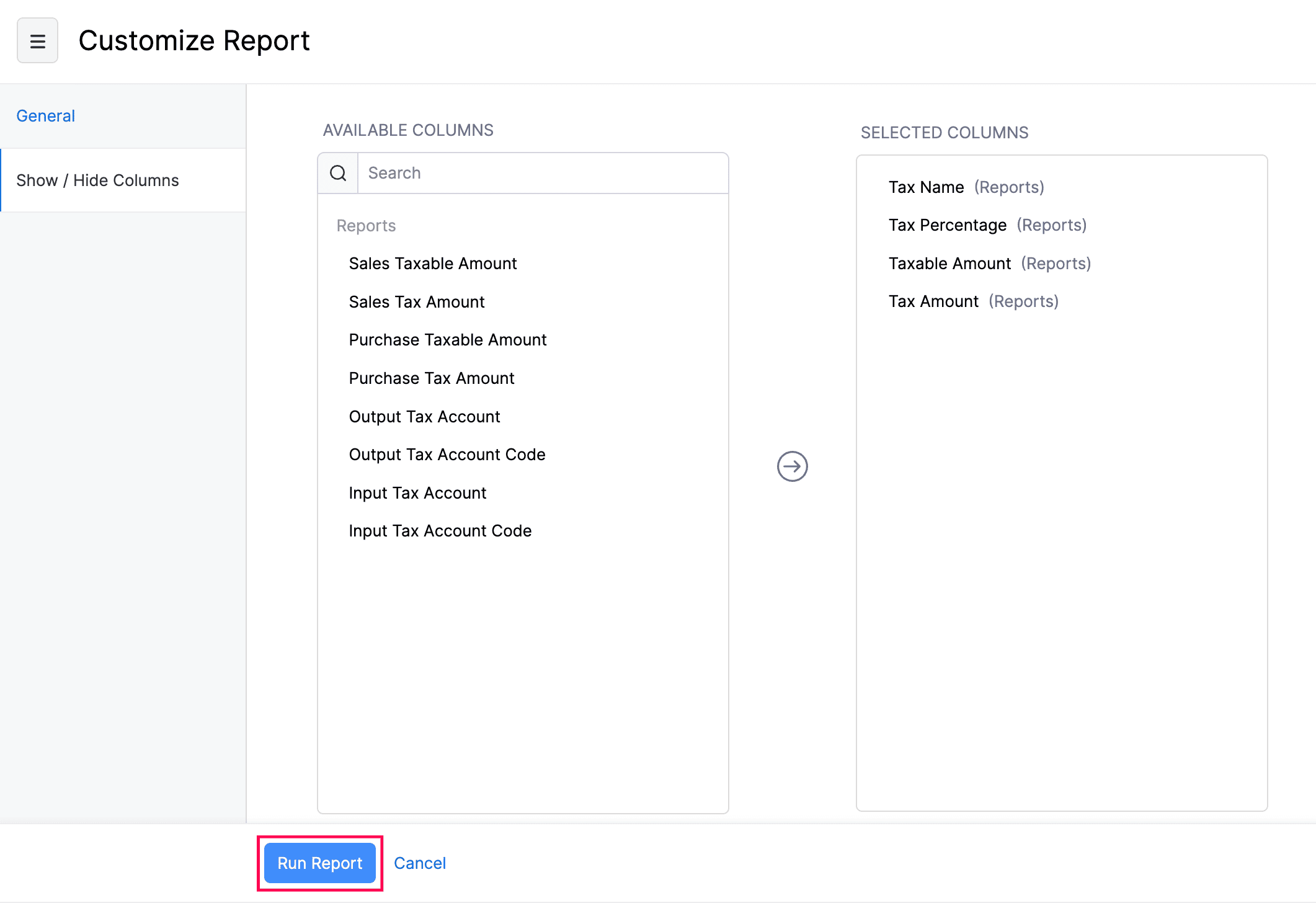Select Output Tax Account Code column
Image resolution: width=1316 pixels, height=903 pixels.
point(447,455)
